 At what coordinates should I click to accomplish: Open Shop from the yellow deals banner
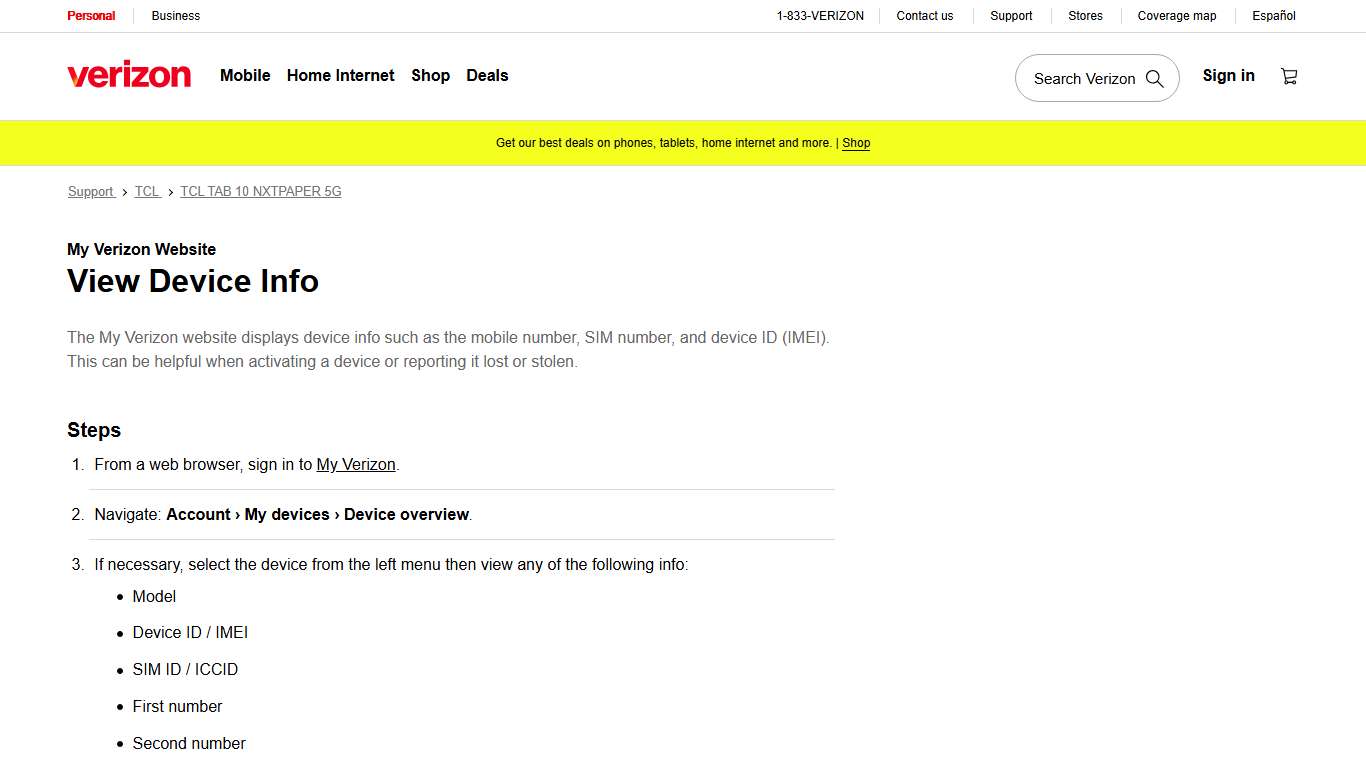[856, 143]
